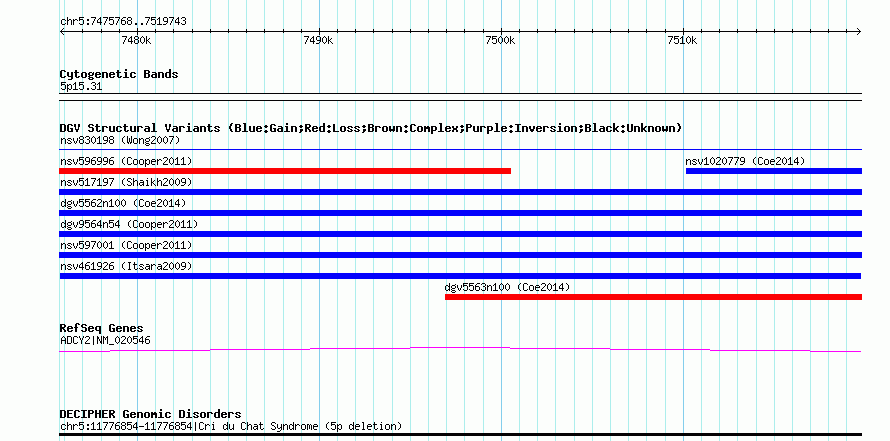Click the 7480k ruler tick label
Screen dimensions: 890x441
click(x=136, y=40)
